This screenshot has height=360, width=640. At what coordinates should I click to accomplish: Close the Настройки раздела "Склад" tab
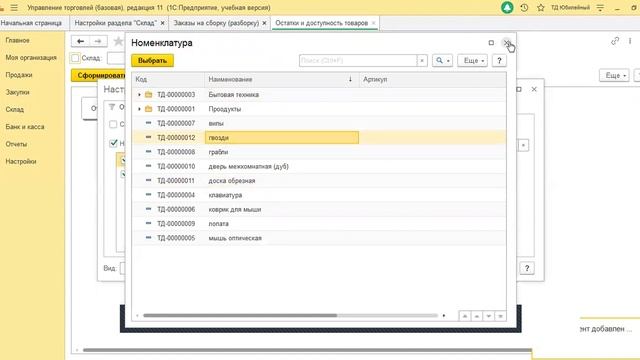pyautogui.click(x=162, y=23)
